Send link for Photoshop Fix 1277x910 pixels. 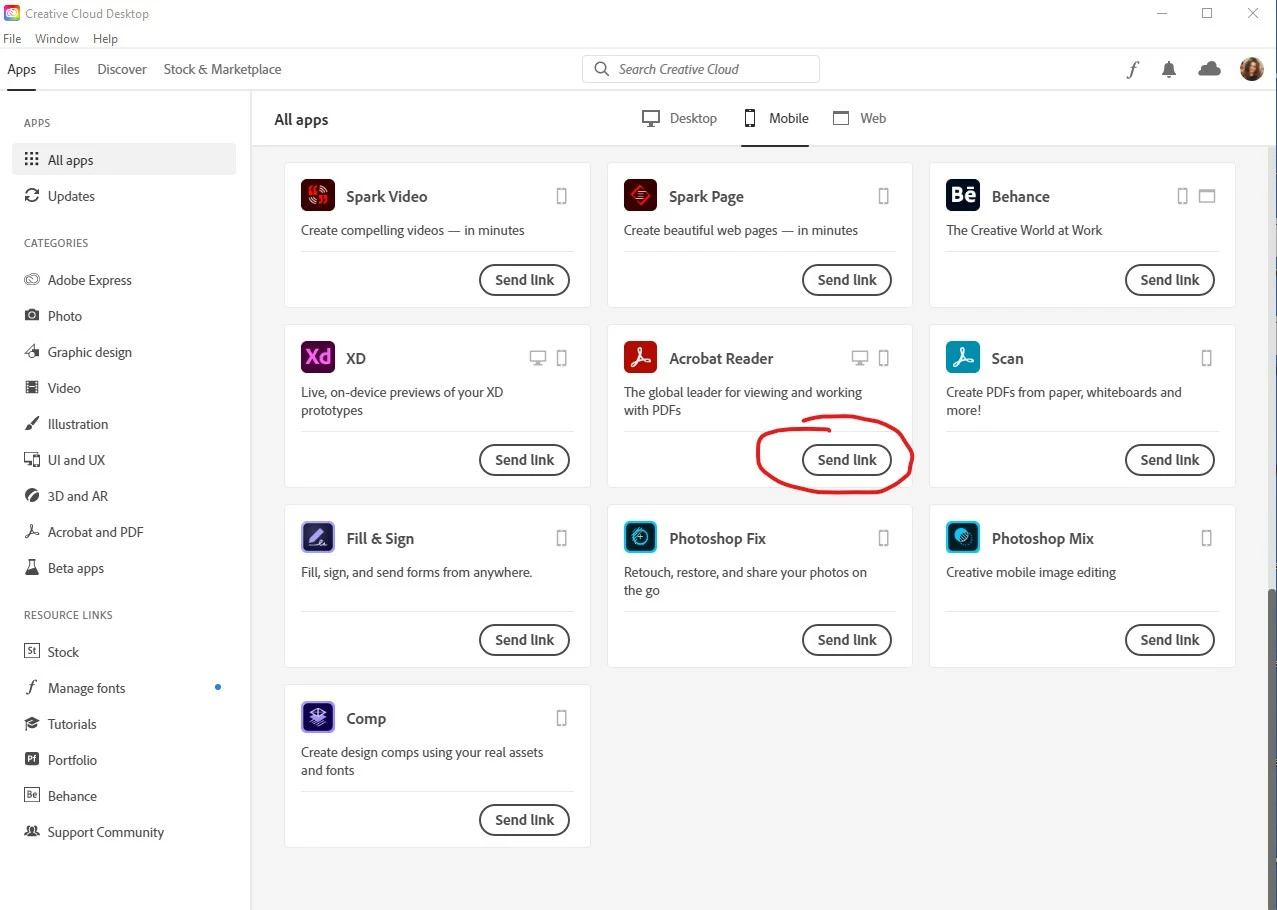click(x=847, y=640)
